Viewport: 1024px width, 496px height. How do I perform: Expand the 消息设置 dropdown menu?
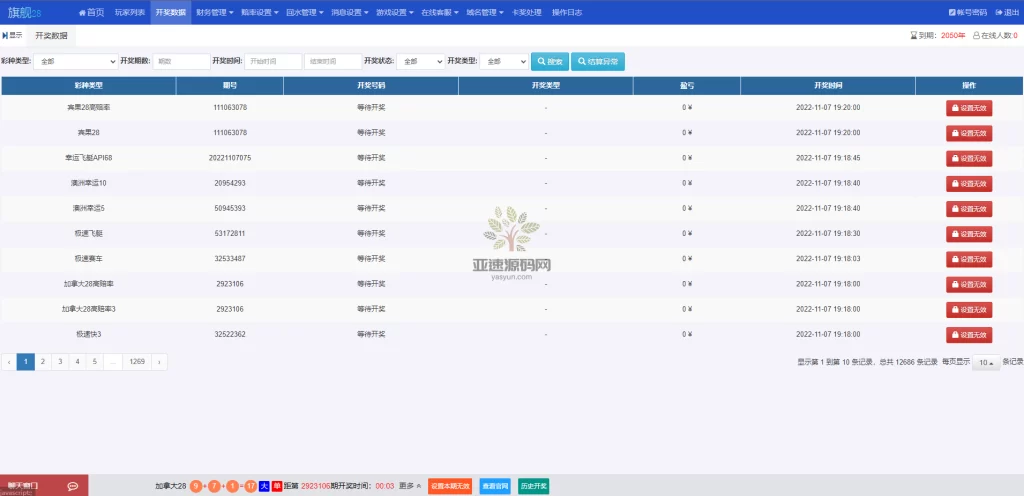[x=349, y=12]
